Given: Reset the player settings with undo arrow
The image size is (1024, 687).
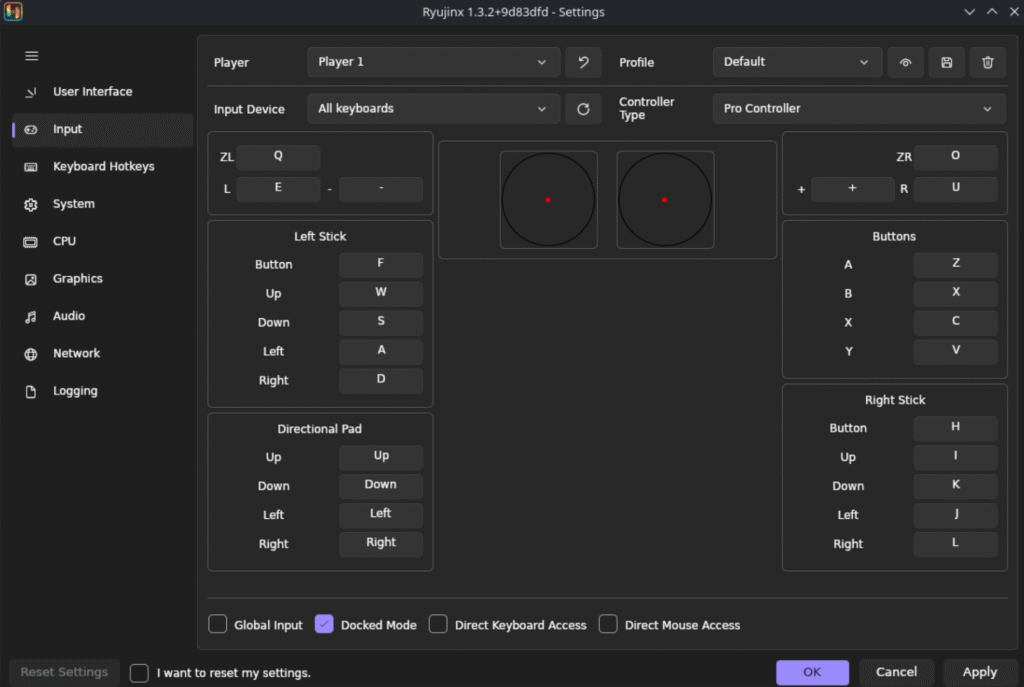Looking at the screenshot, I should click(583, 62).
